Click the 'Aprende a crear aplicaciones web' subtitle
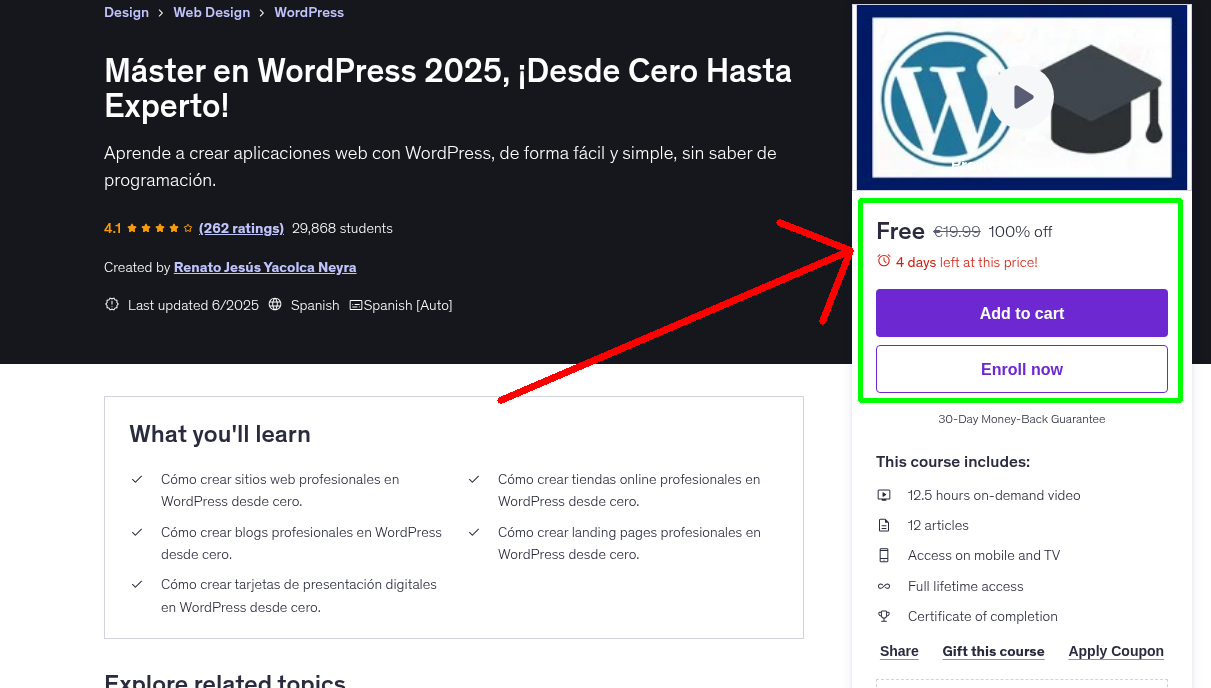 [440, 166]
